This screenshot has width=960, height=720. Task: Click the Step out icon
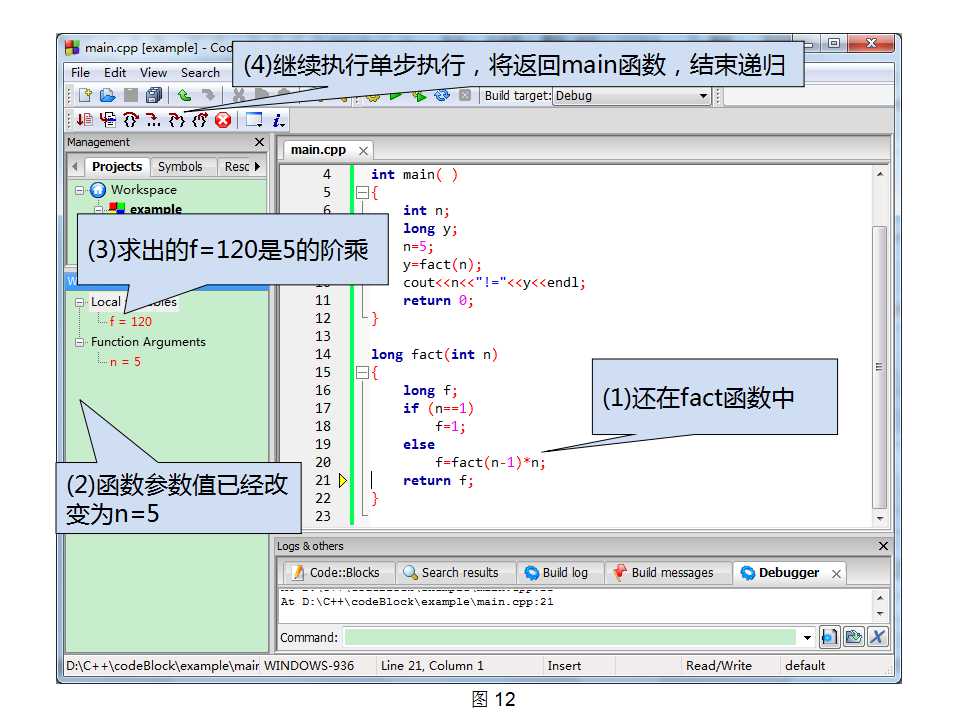pos(200,120)
